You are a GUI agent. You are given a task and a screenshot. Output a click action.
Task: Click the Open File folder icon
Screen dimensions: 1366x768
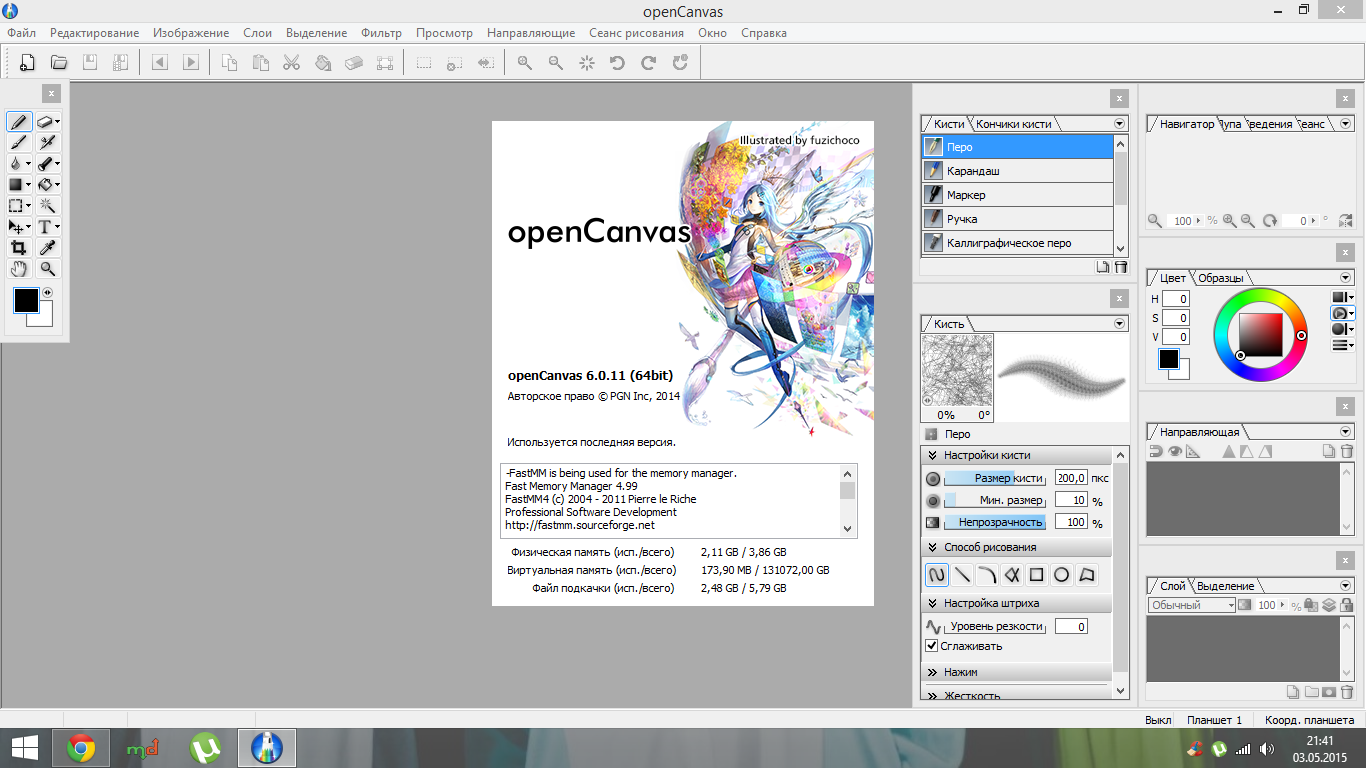click(59, 63)
